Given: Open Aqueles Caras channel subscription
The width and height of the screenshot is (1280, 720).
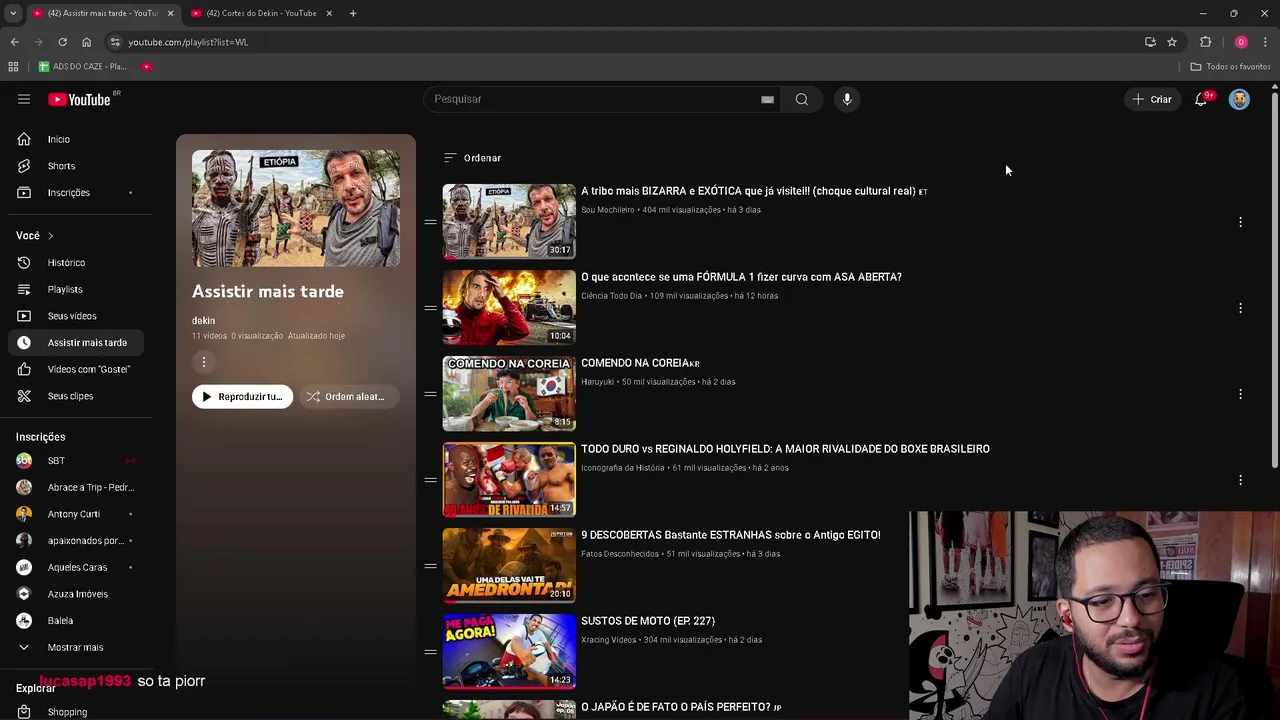Looking at the screenshot, I should point(77,567).
